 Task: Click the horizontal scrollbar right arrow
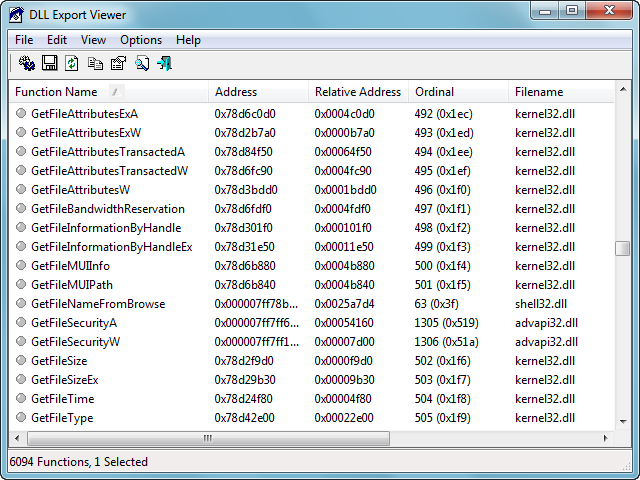(x=606, y=438)
